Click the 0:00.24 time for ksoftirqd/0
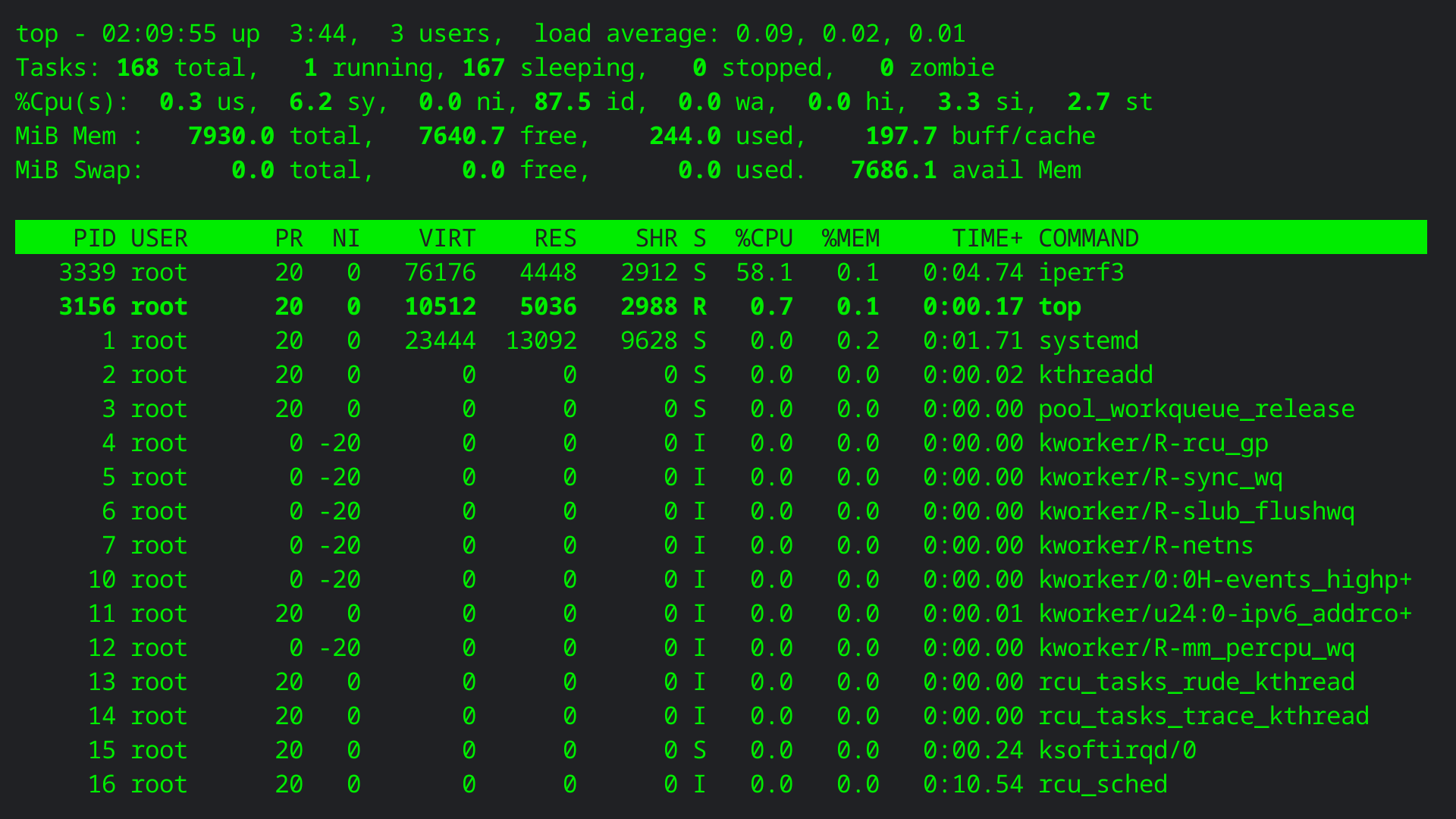1456x819 pixels. [974, 750]
